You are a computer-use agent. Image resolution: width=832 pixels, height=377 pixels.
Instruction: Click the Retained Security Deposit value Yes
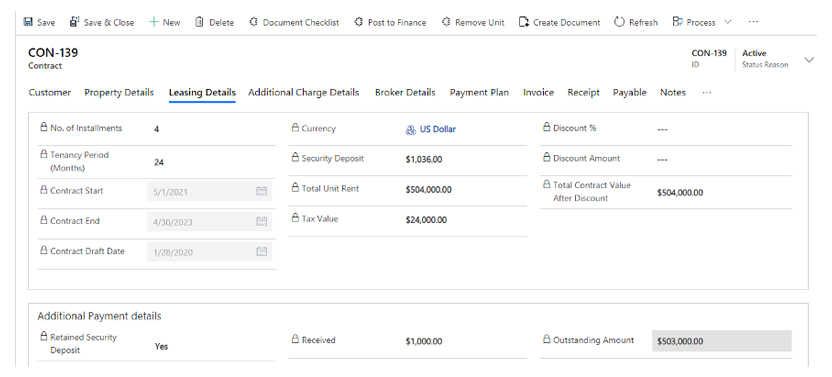pyautogui.click(x=161, y=346)
